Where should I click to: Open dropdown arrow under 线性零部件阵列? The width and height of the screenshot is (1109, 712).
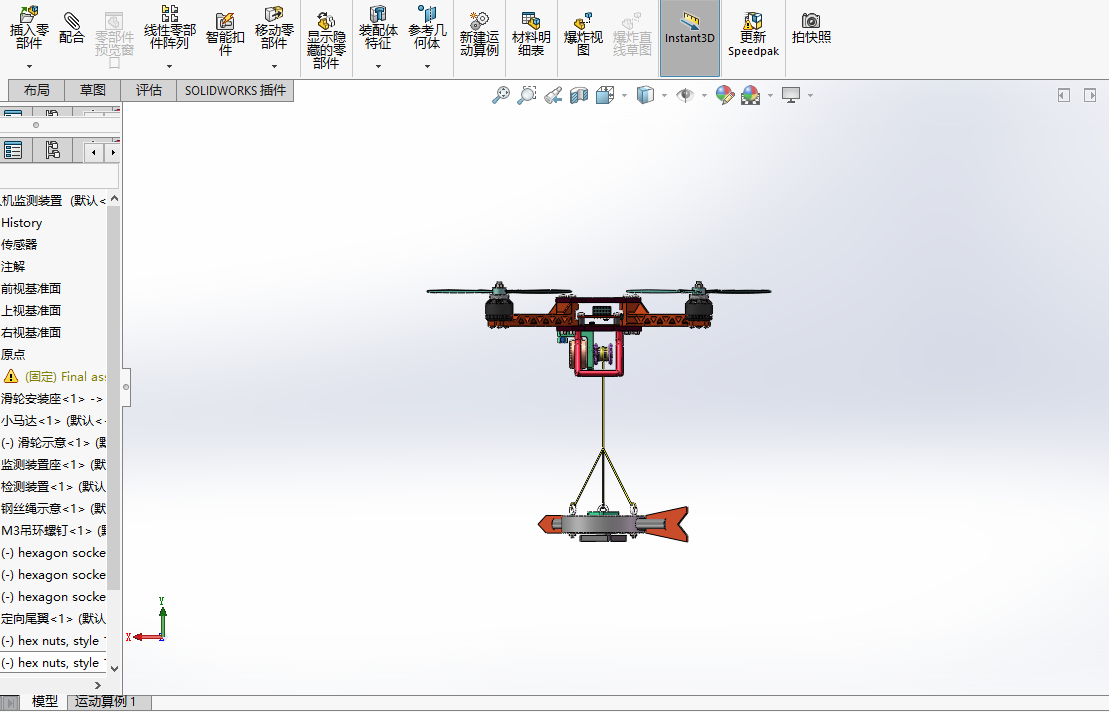click(x=170, y=66)
